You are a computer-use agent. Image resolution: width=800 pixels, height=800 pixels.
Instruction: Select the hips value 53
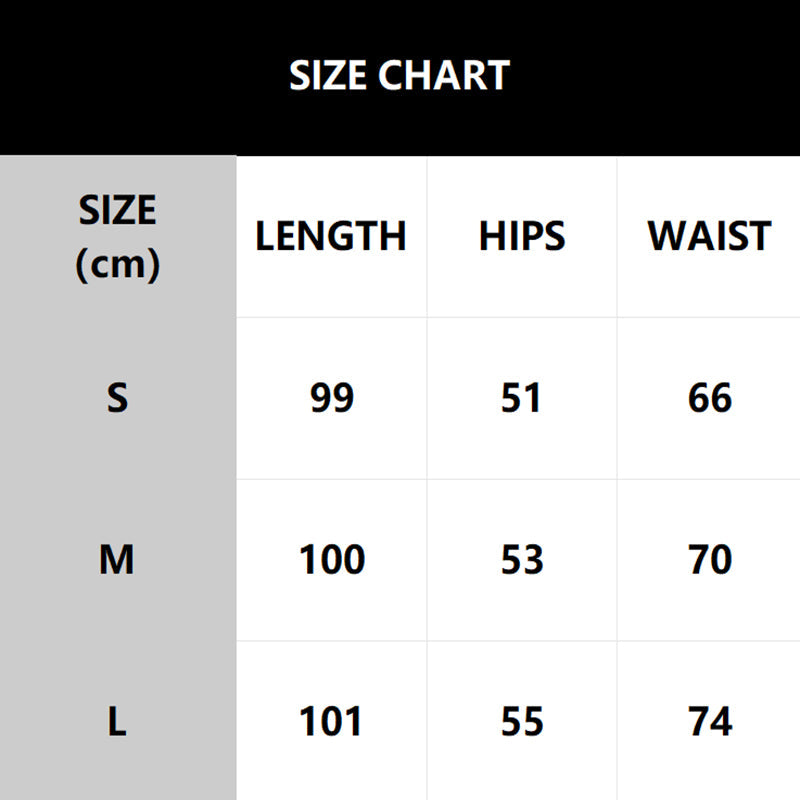pos(522,560)
